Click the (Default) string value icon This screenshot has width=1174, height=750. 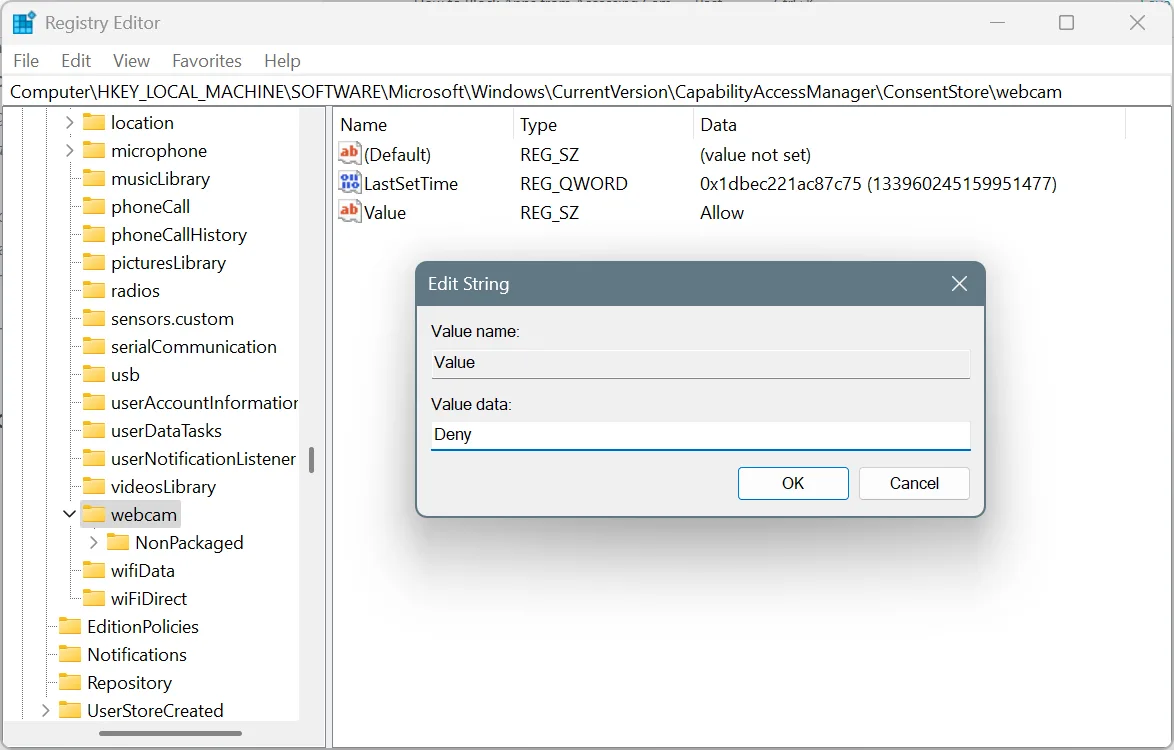350,154
